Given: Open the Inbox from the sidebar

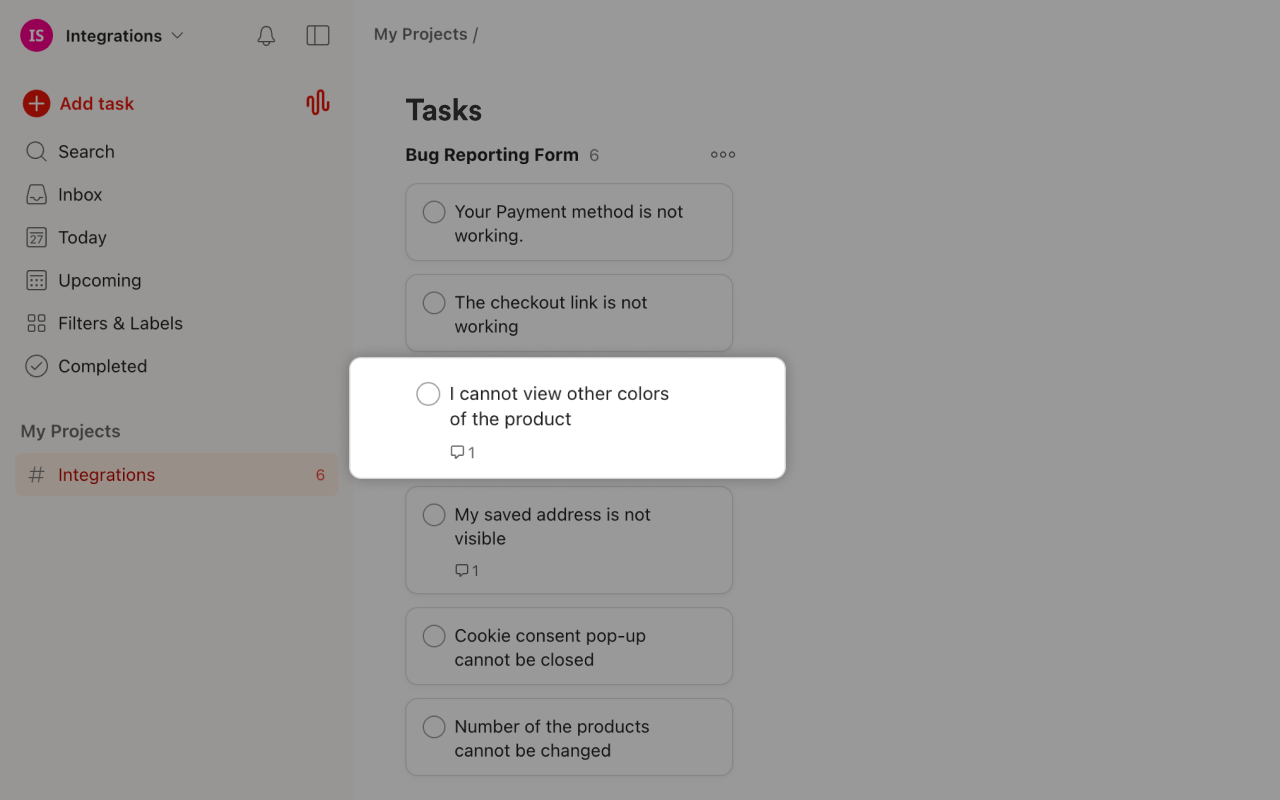Looking at the screenshot, I should pyautogui.click(x=80, y=194).
